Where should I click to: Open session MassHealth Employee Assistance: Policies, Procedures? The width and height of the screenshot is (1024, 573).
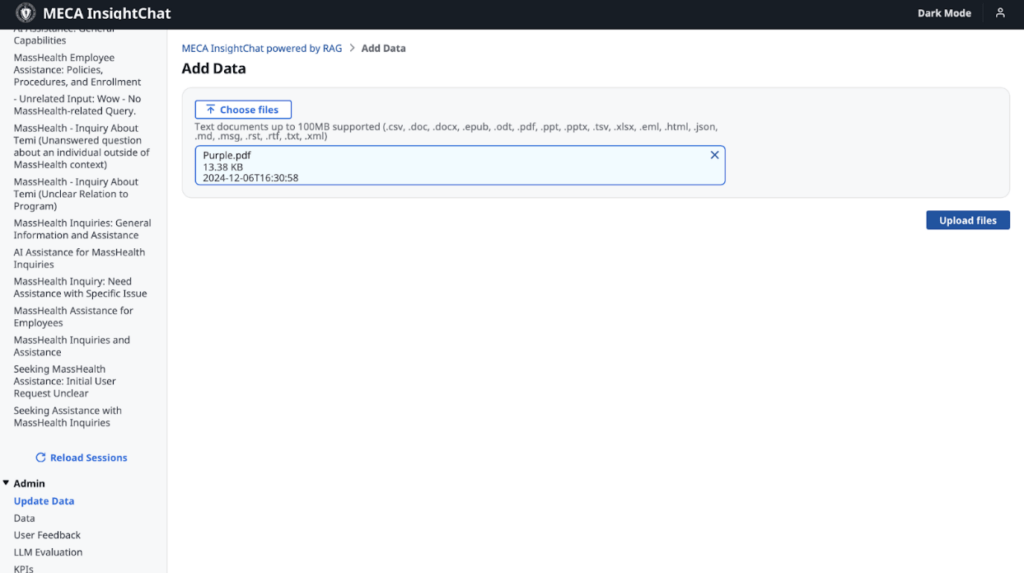point(77,69)
